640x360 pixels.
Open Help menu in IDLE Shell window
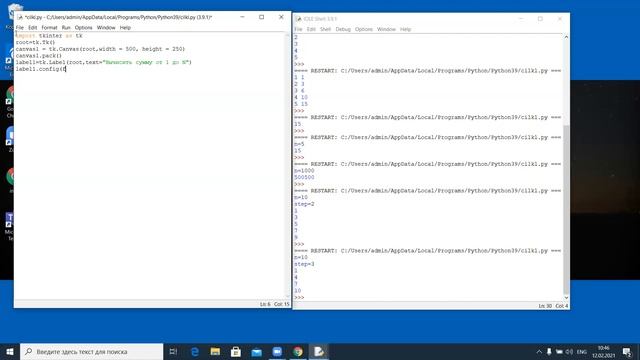(x=405, y=29)
